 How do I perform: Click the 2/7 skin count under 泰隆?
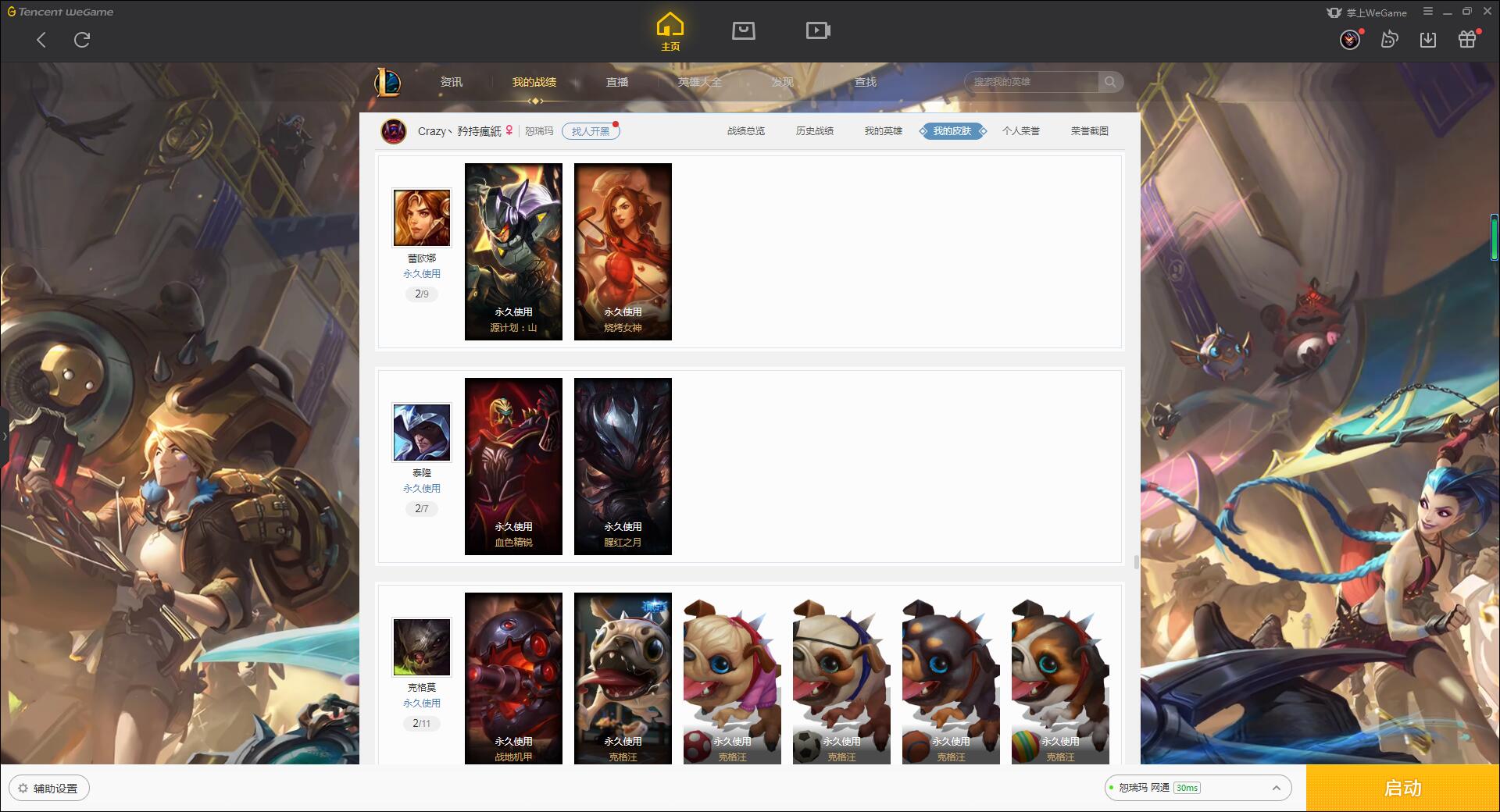[x=422, y=509]
